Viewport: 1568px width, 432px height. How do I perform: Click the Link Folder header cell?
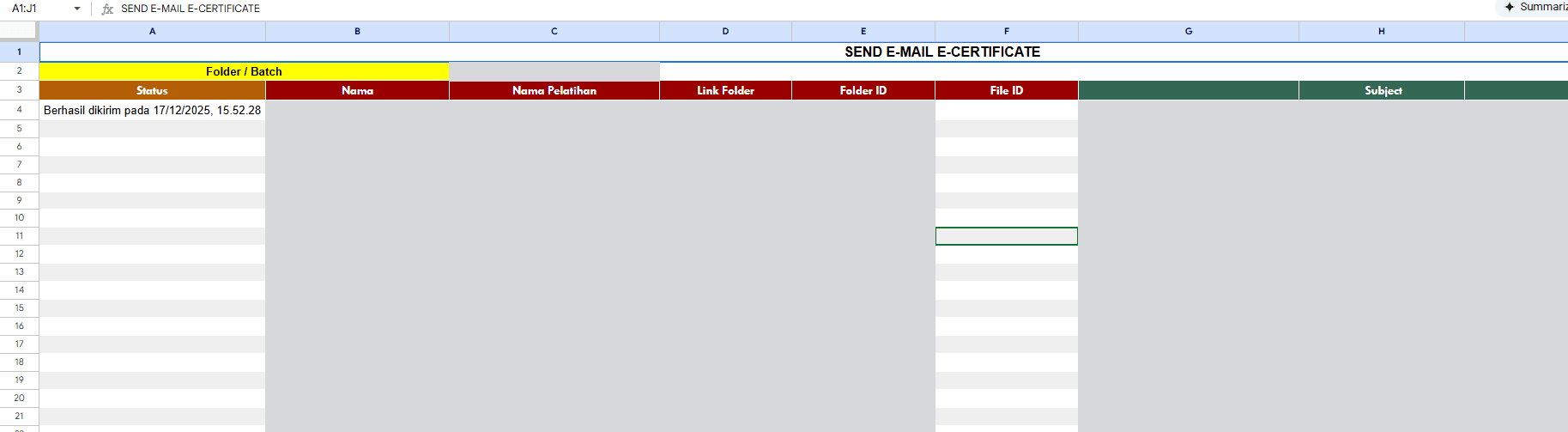(x=725, y=90)
